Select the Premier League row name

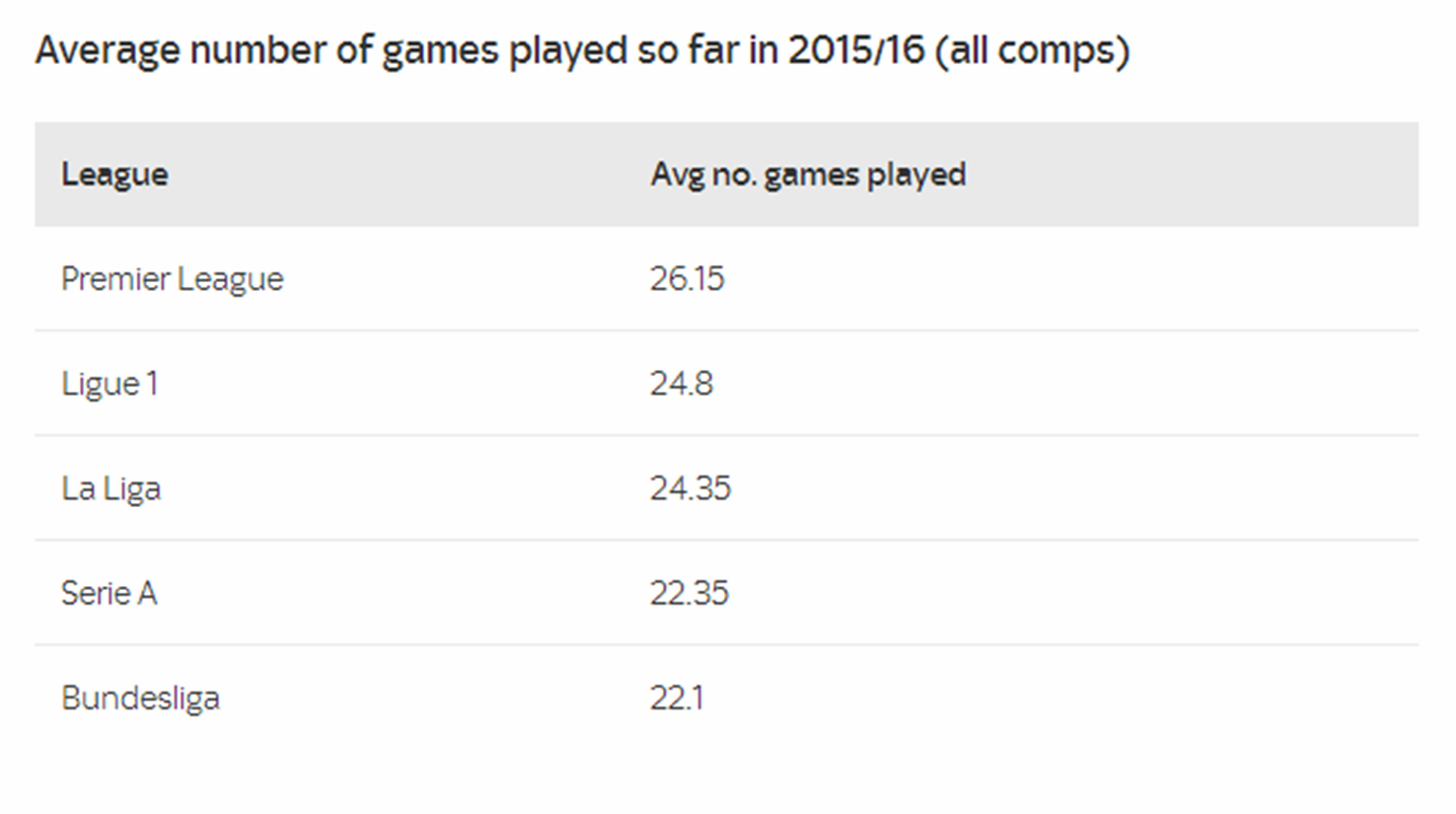tap(172, 279)
